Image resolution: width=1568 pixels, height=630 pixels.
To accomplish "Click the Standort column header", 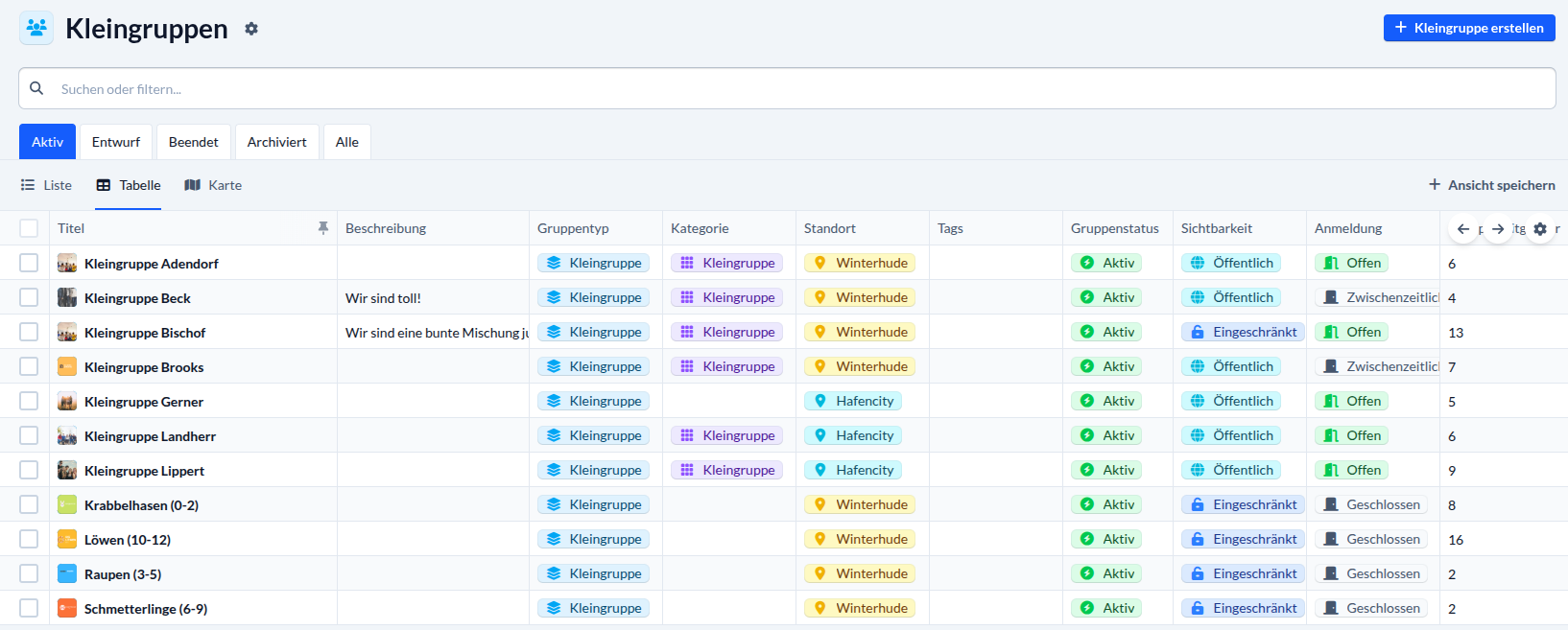I will 830,228.
